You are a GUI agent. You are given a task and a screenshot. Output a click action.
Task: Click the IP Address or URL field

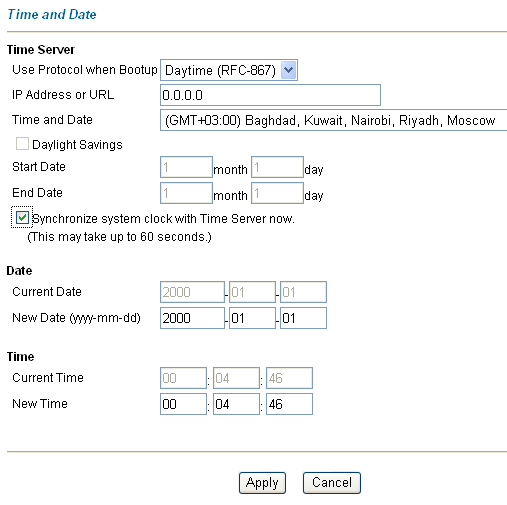tap(270, 95)
